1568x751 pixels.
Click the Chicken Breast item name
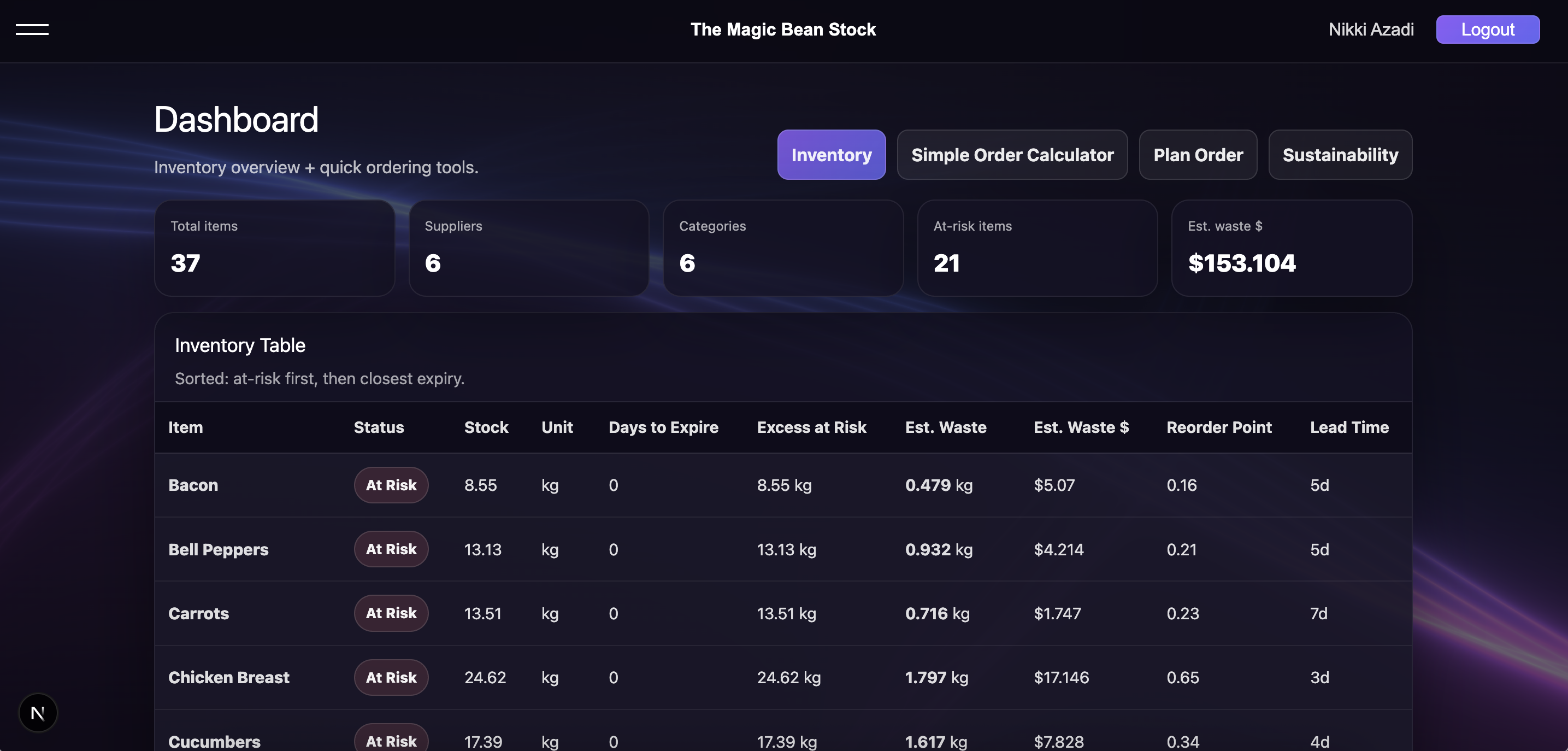(x=228, y=677)
